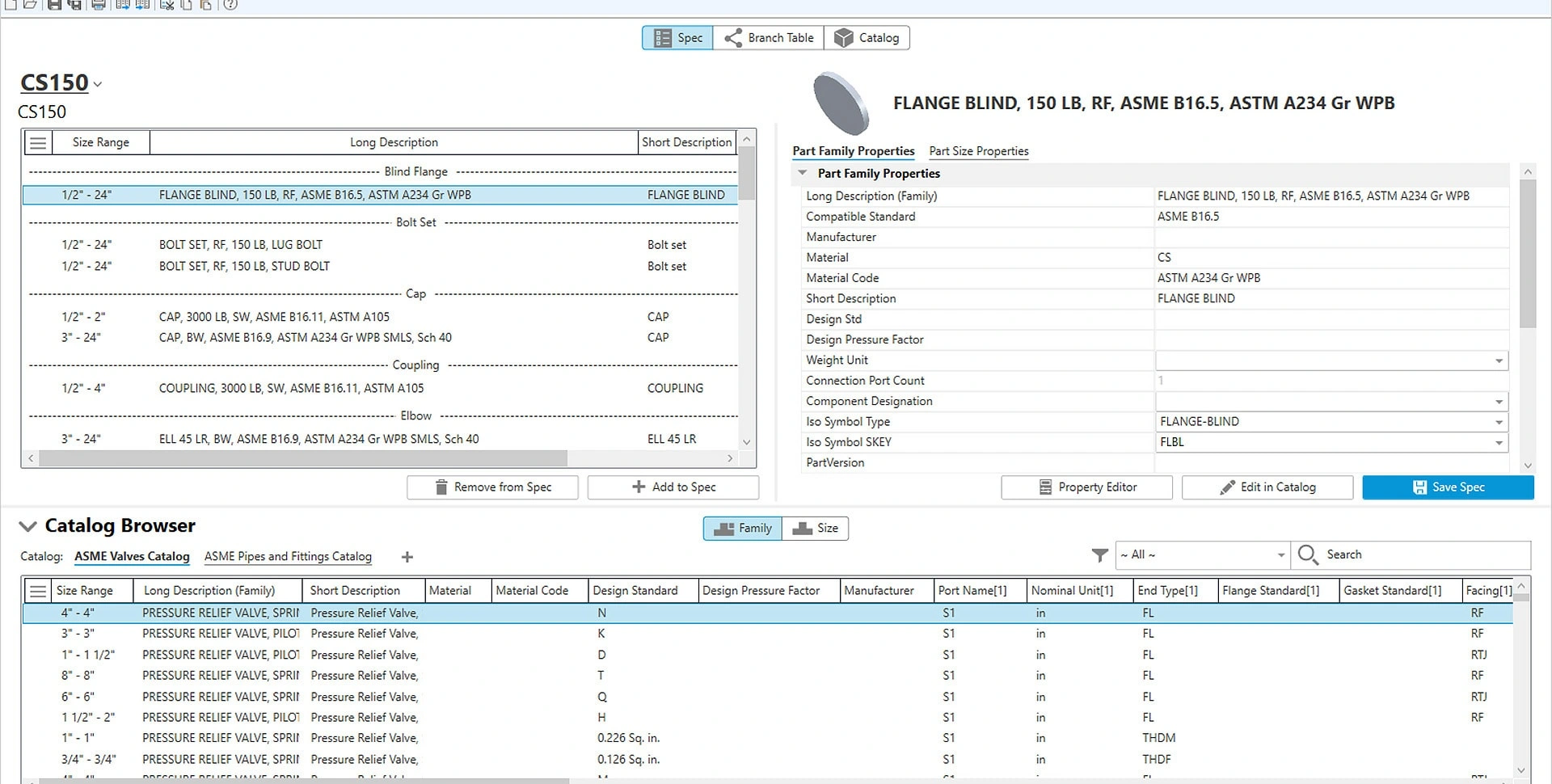Screen dimensions: 1552x784
Task: Click the blind flange part preview image
Action: 841,103
